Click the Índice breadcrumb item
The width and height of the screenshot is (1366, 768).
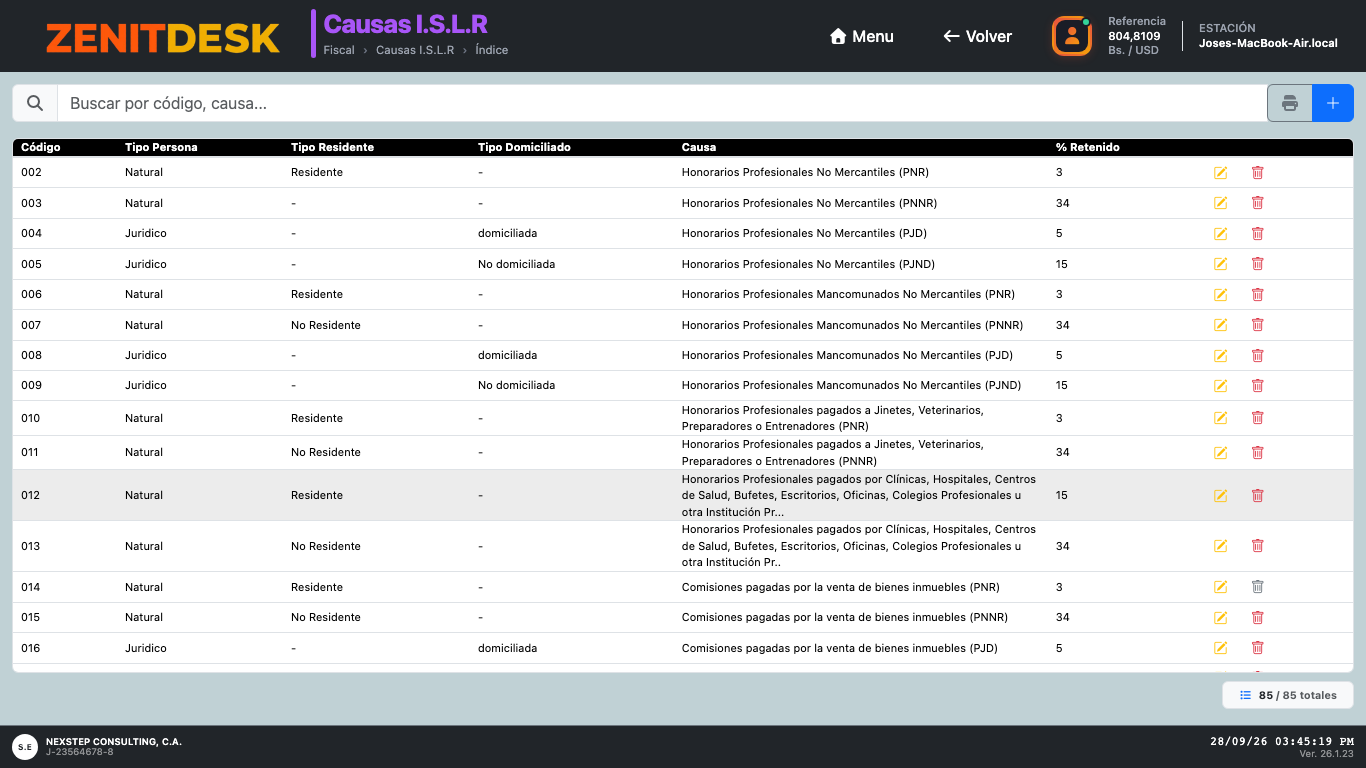coord(492,50)
